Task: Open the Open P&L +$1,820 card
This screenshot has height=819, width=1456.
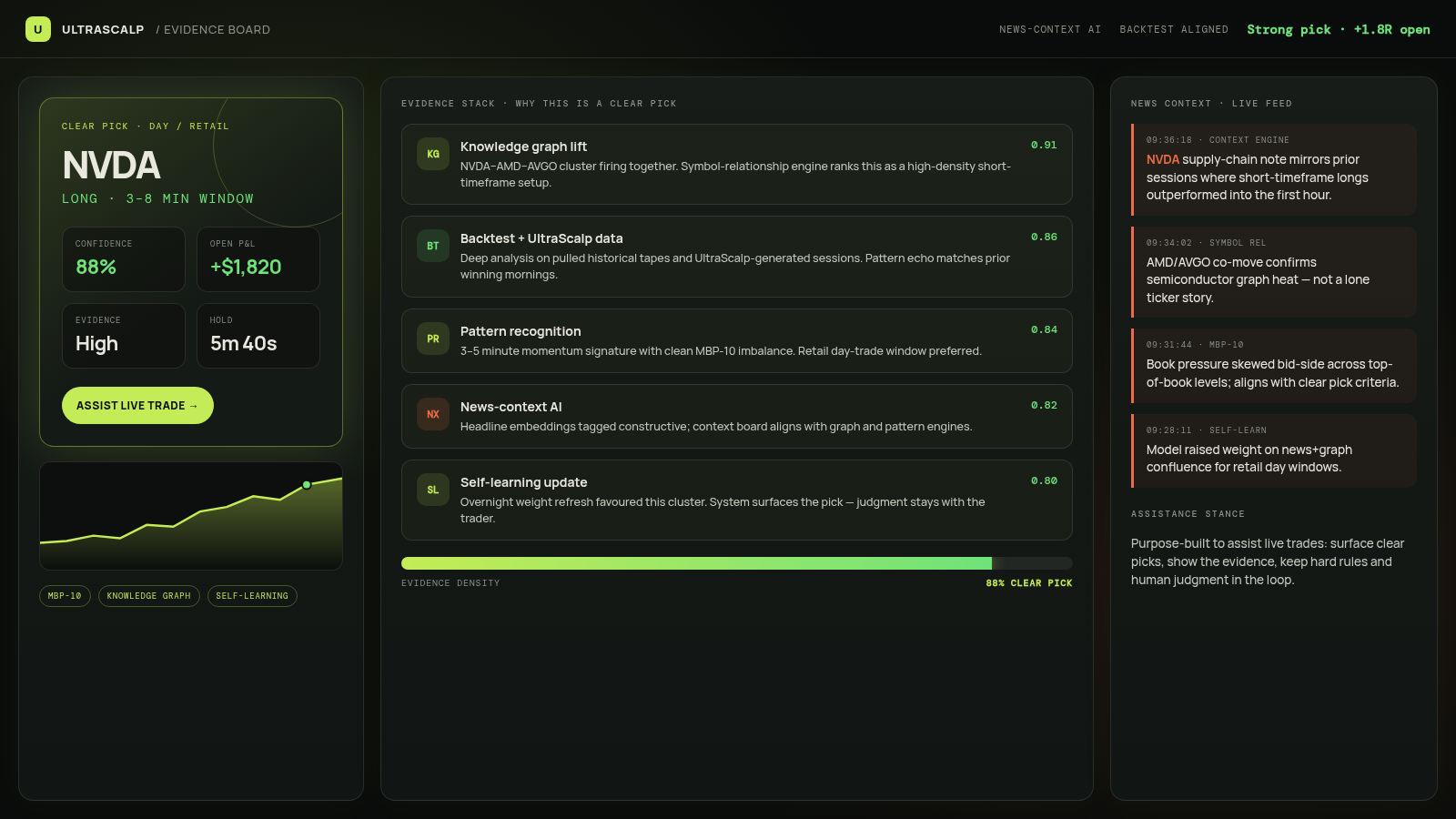Action: click(258, 259)
